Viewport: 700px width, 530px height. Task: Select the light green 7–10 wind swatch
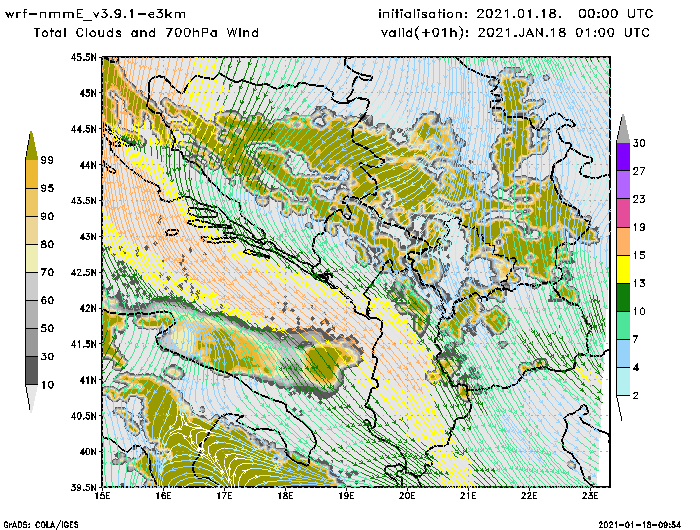(x=623, y=325)
